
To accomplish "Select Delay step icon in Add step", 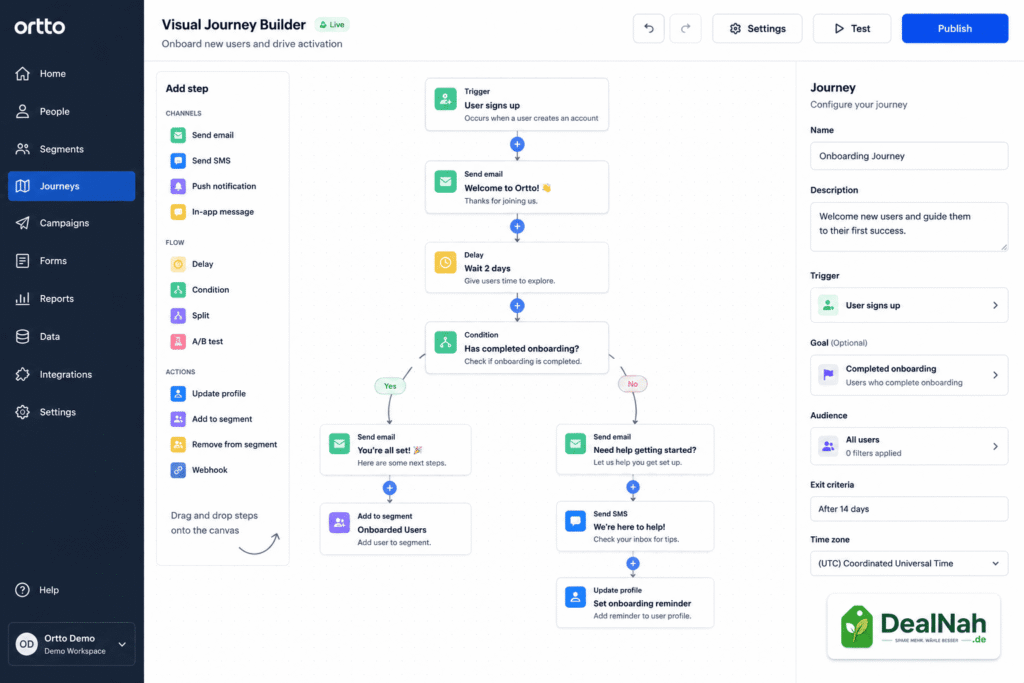I will 178,264.
